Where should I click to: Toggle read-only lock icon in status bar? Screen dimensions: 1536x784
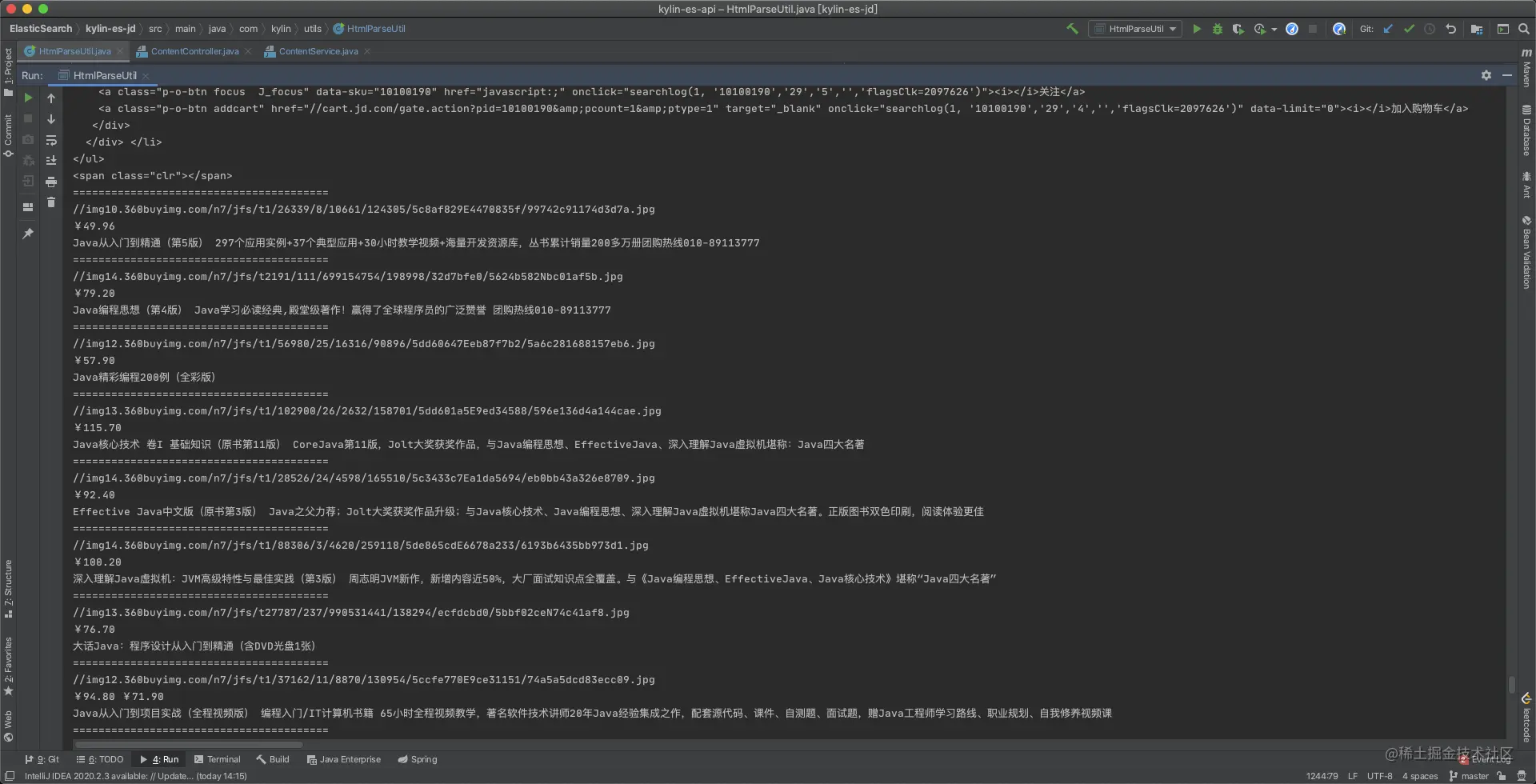pos(1502,776)
